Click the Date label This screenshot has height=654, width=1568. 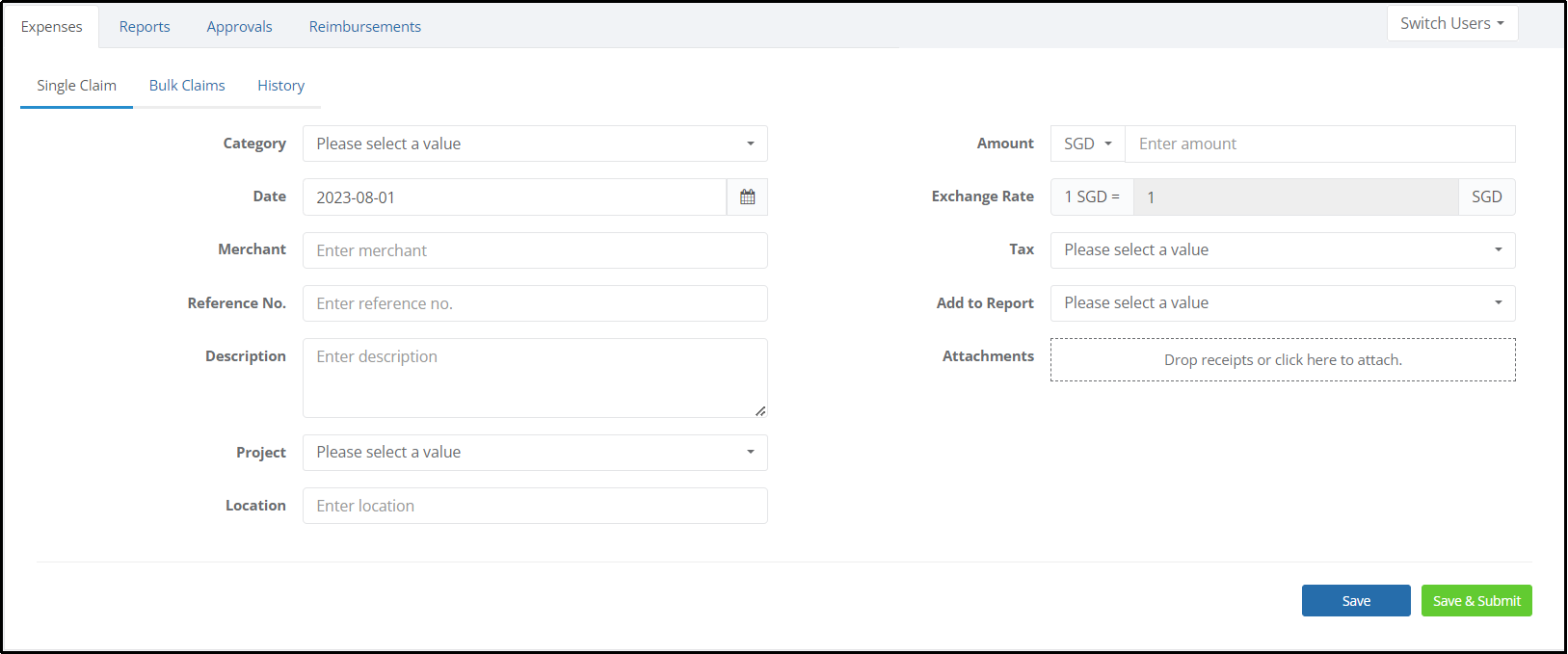point(270,196)
